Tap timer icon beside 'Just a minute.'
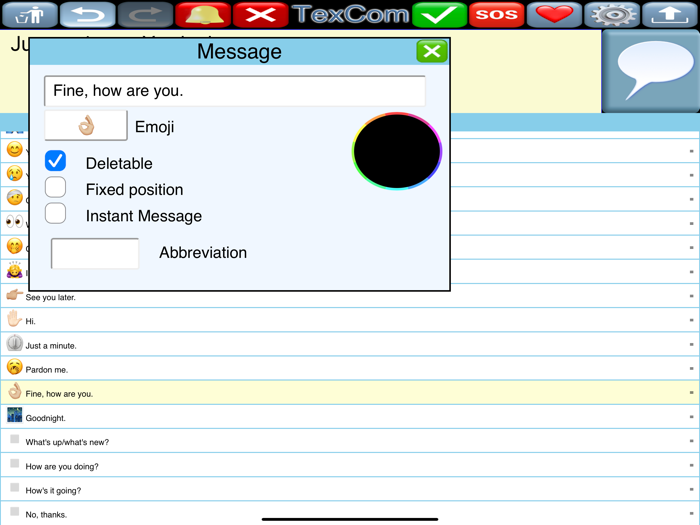The width and height of the screenshot is (700, 525). pyautogui.click(x=15, y=343)
